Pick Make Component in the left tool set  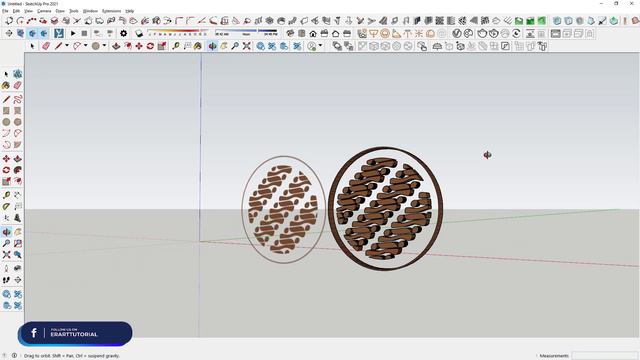(18, 74)
